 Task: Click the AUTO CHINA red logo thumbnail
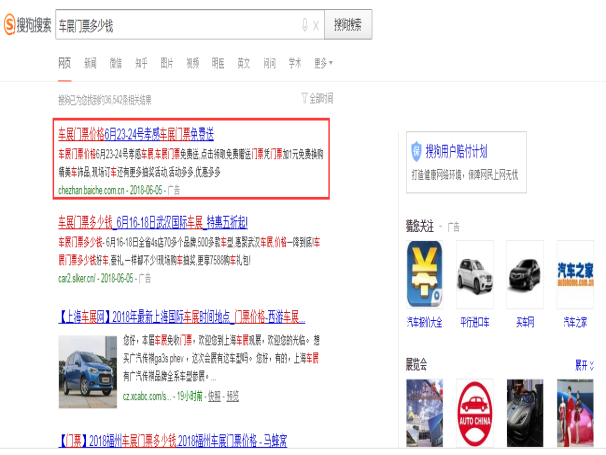click(475, 413)
